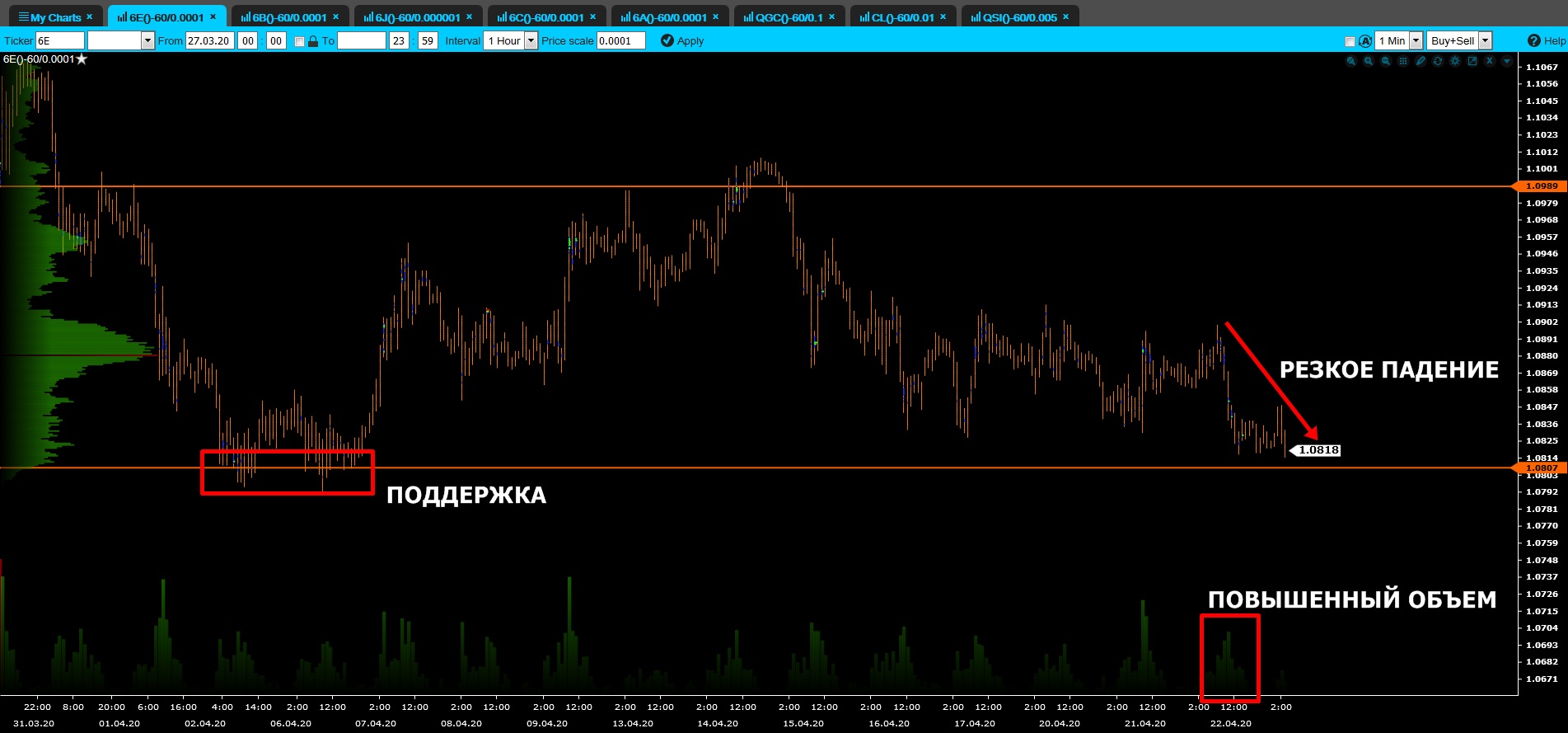Click the My Charts list icon
Screen dimensions: 1568x733
[24, 17]
